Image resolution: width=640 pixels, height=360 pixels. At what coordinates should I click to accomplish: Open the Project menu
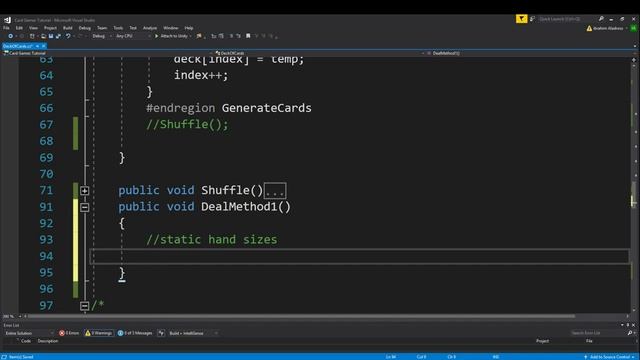(50, 28)
